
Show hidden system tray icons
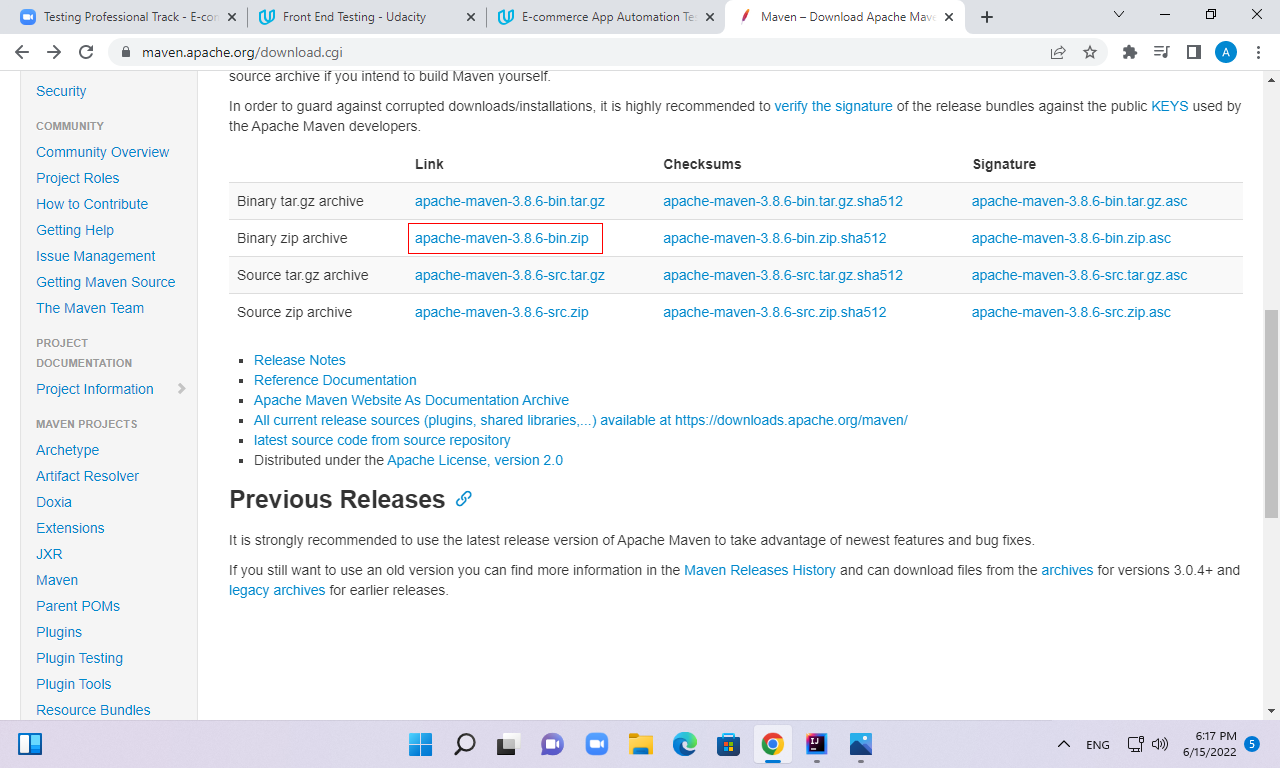(1064, 745)
